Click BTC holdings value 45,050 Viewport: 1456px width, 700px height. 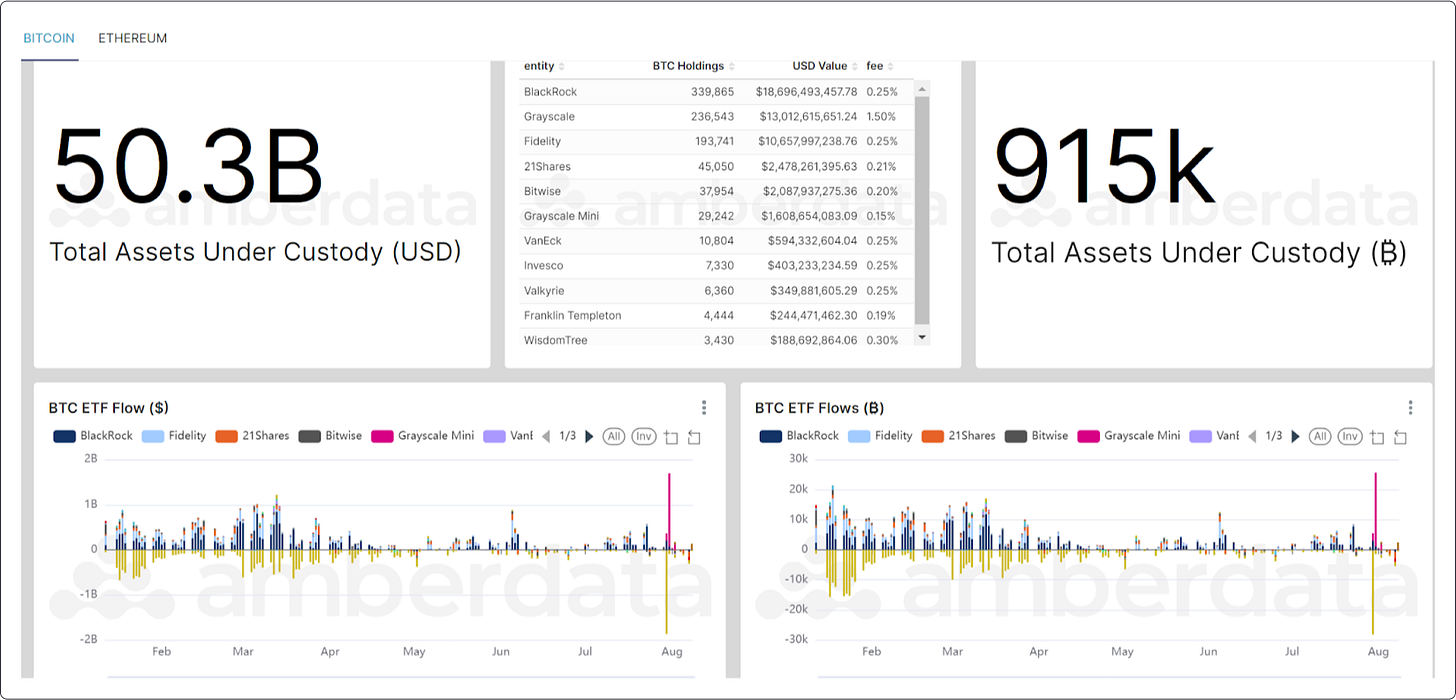(x=716, y=167)
